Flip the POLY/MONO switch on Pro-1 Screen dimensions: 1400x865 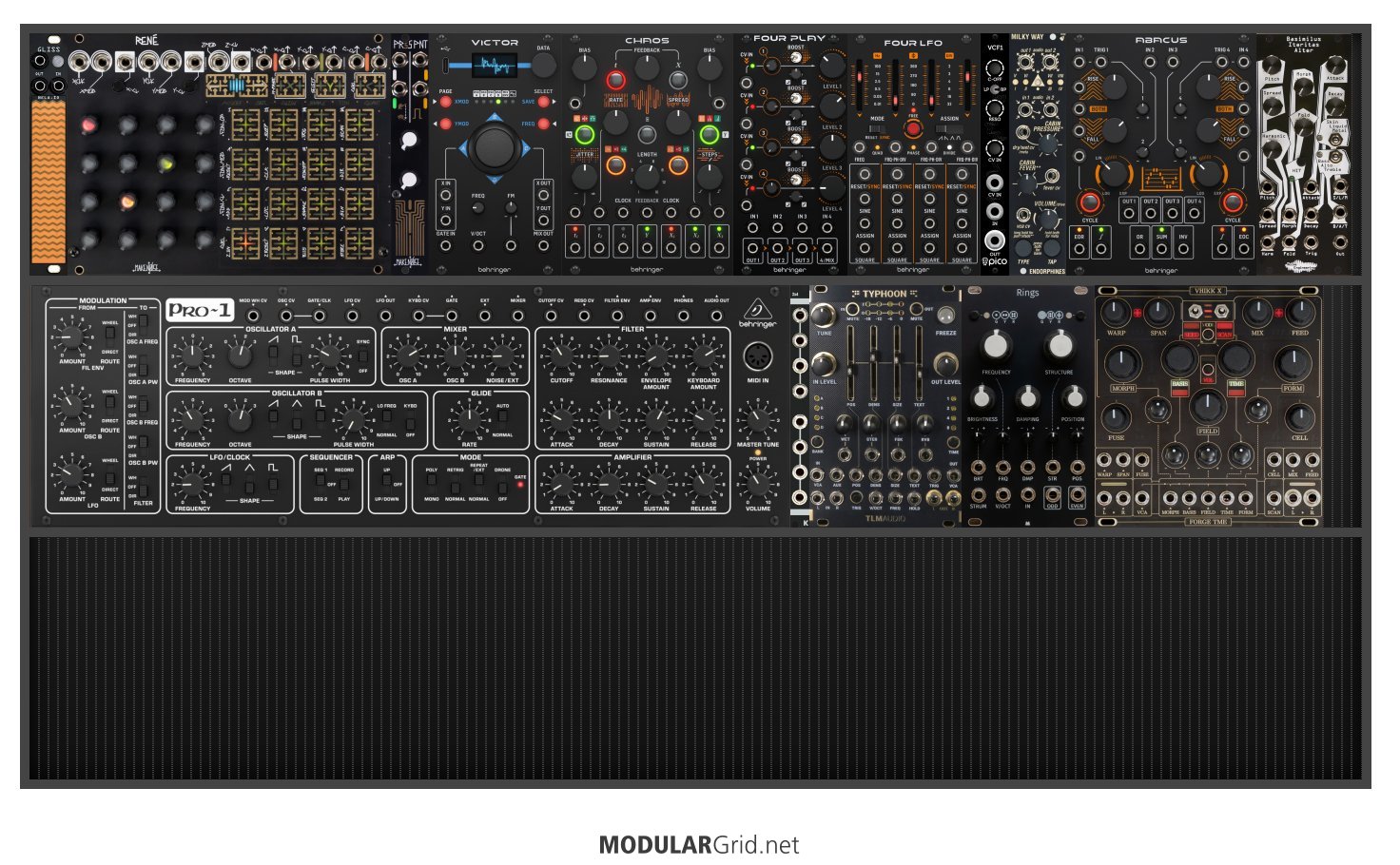click(x=432, y=484)
